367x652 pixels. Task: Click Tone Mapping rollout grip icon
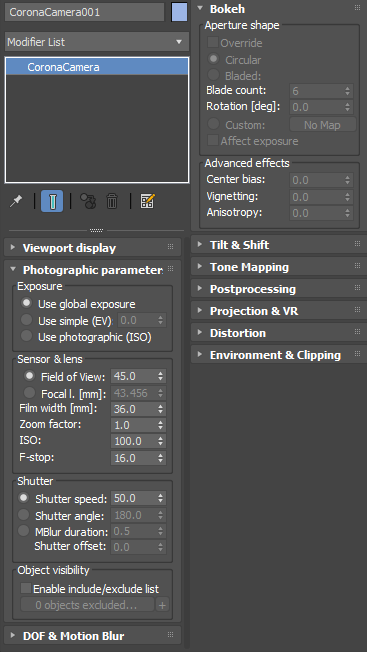(357, 266)
